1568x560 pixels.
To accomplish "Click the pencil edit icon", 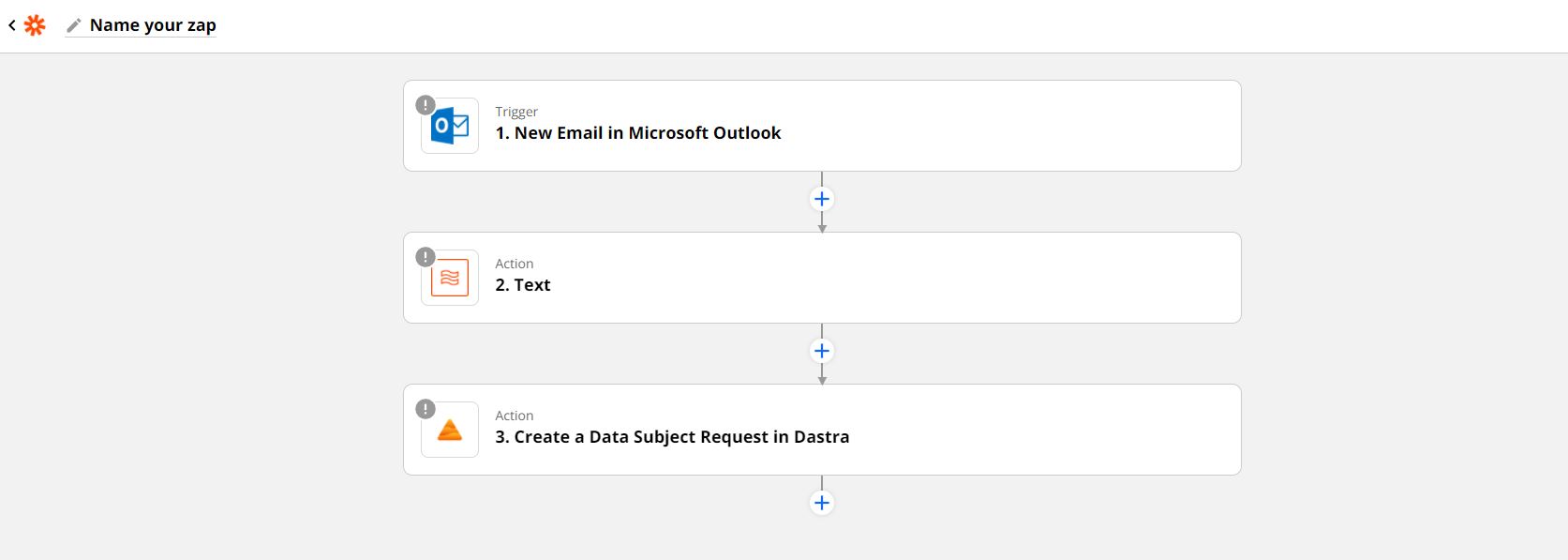I will coord(73,25).
